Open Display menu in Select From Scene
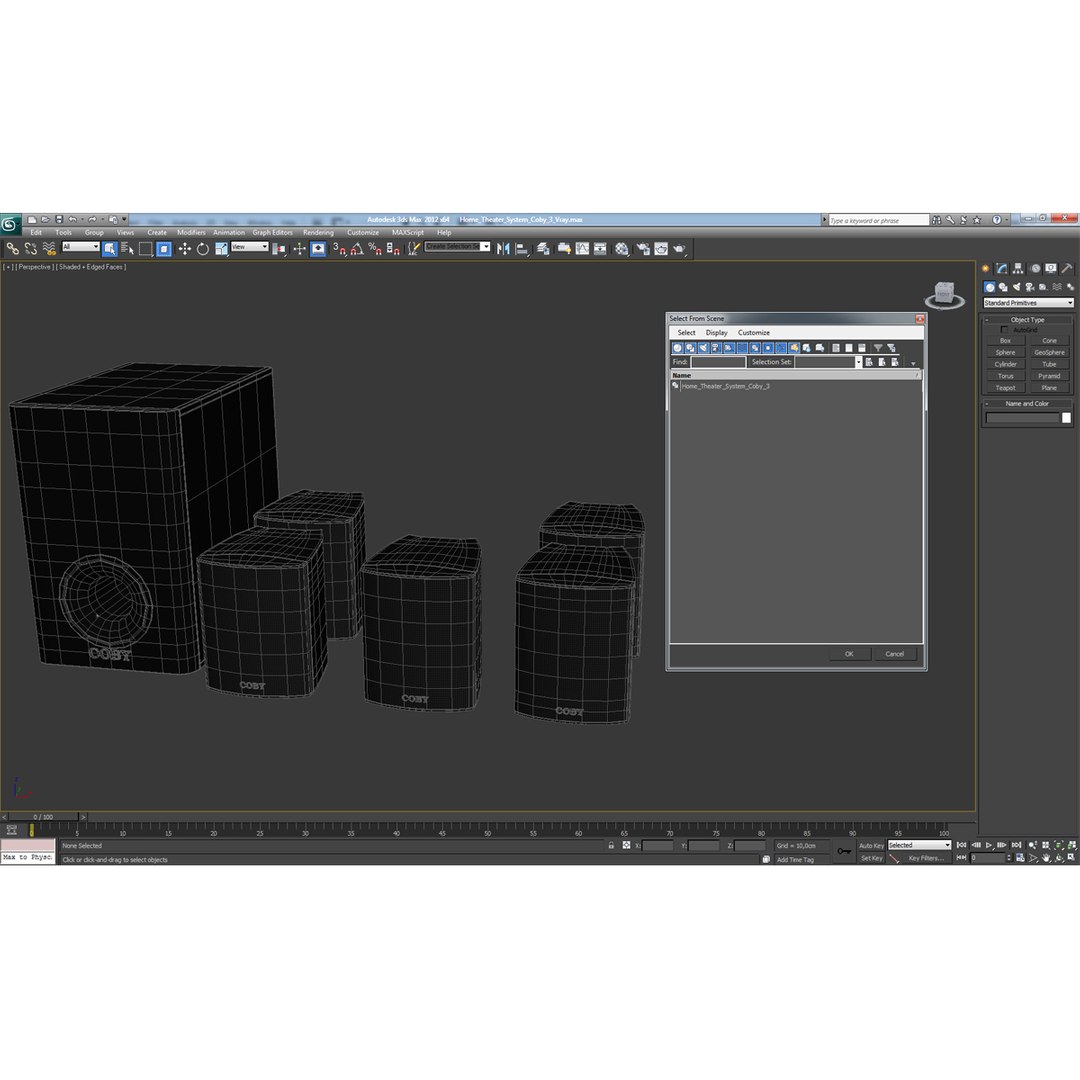This screenshot has height=1080, width=1080. [716, 333]
